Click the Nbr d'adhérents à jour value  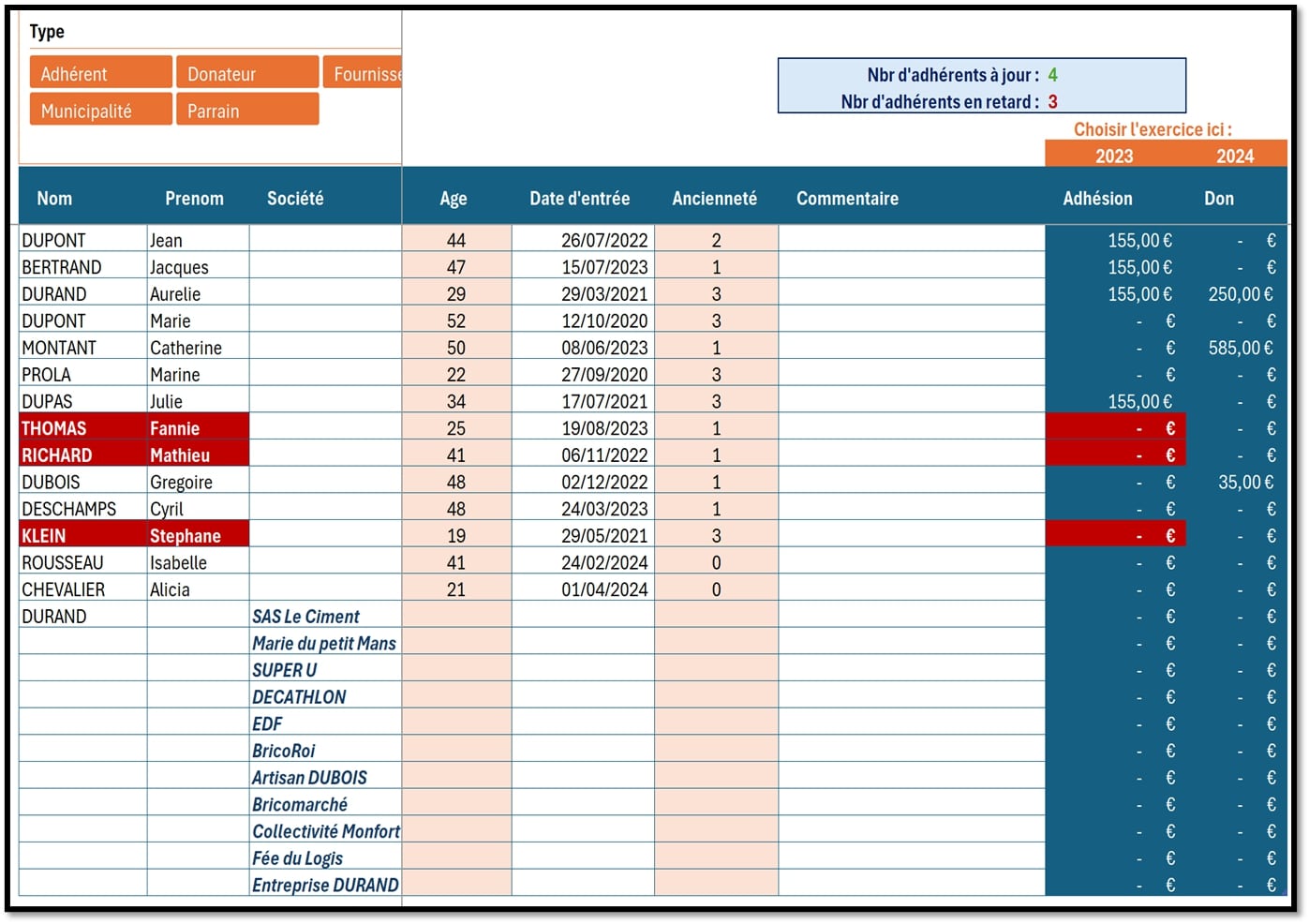(1053, 75)
